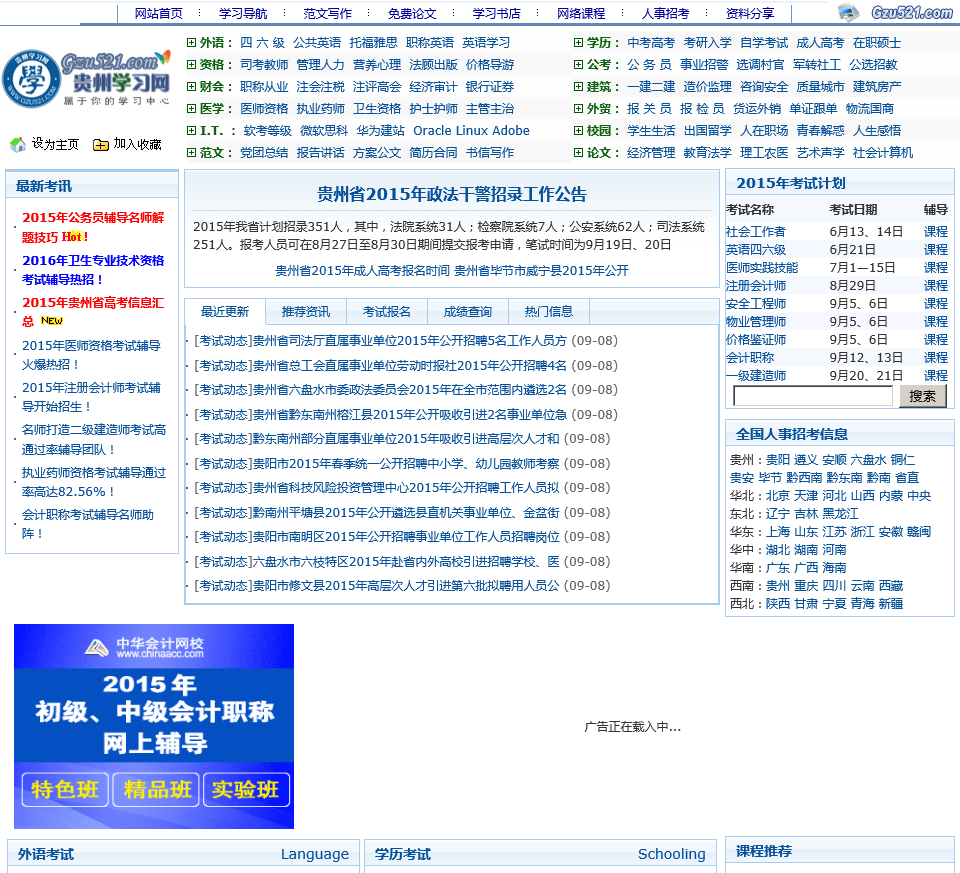Open 范文写作 in top navigation

(x=328, y=13)
